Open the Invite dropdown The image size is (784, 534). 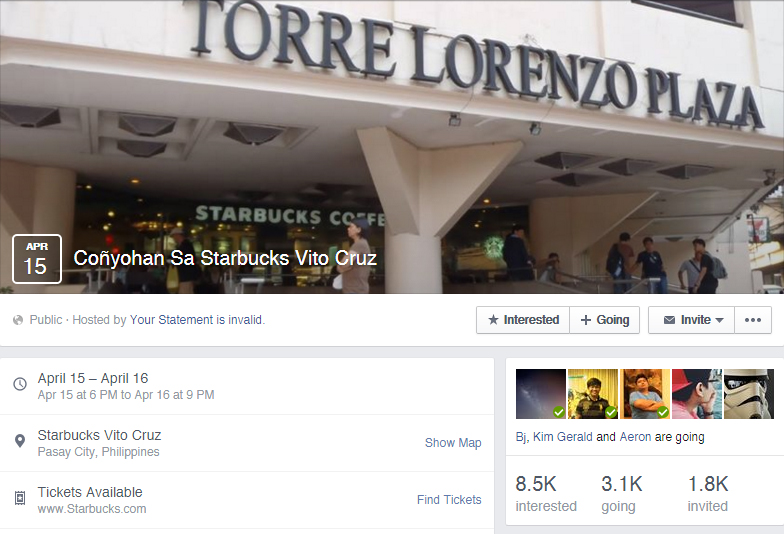692,320
